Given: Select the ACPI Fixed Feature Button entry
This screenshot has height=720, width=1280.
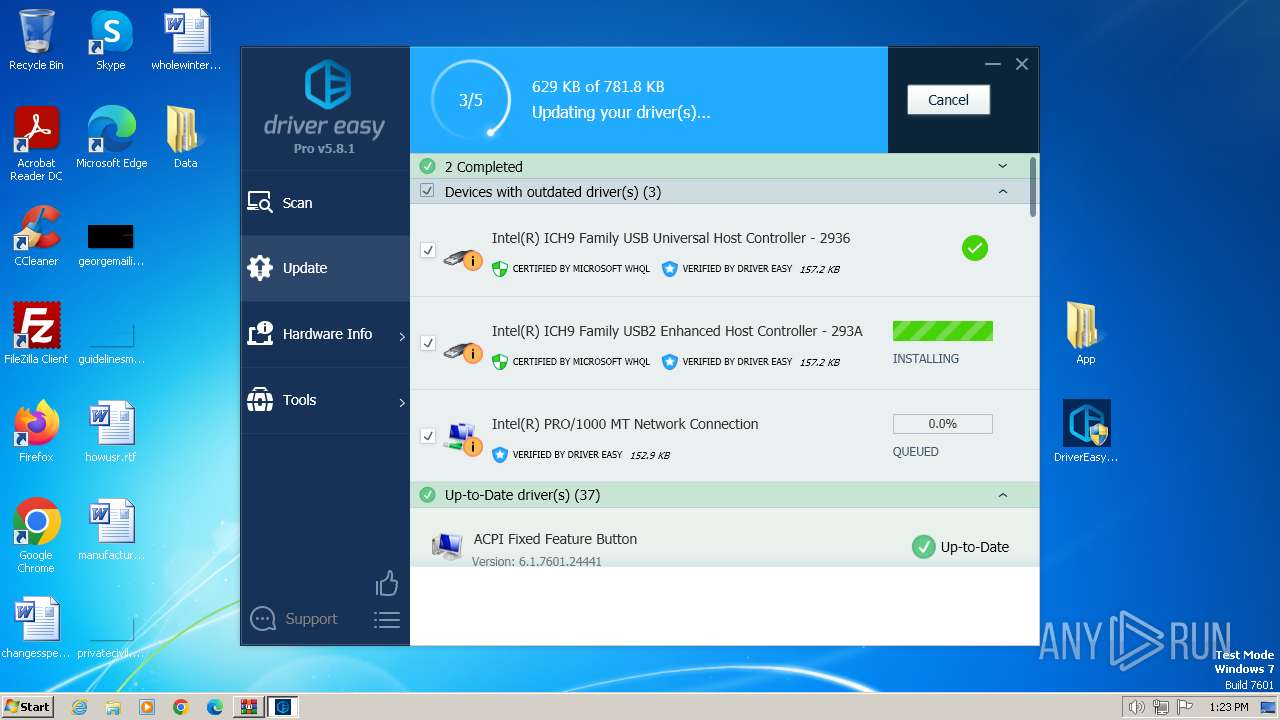Looking at the screenshot, I should point(555,539).
